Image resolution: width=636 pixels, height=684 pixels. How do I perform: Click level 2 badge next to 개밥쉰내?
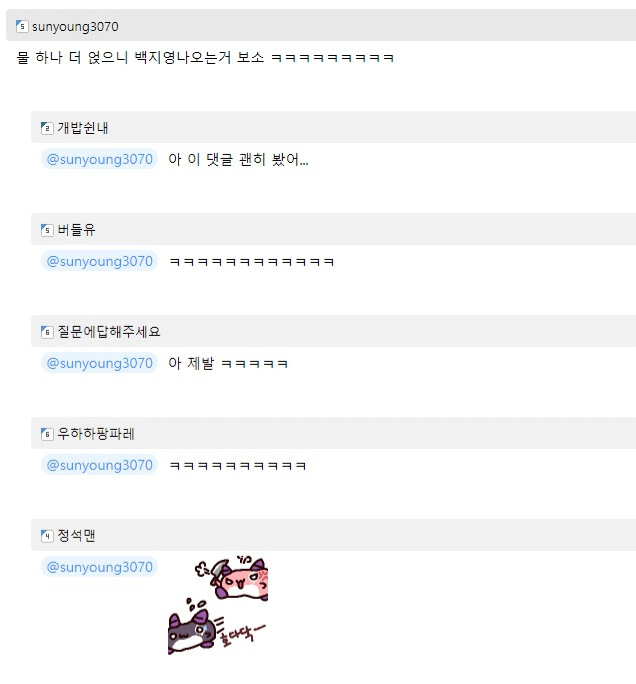click(47, 128)
